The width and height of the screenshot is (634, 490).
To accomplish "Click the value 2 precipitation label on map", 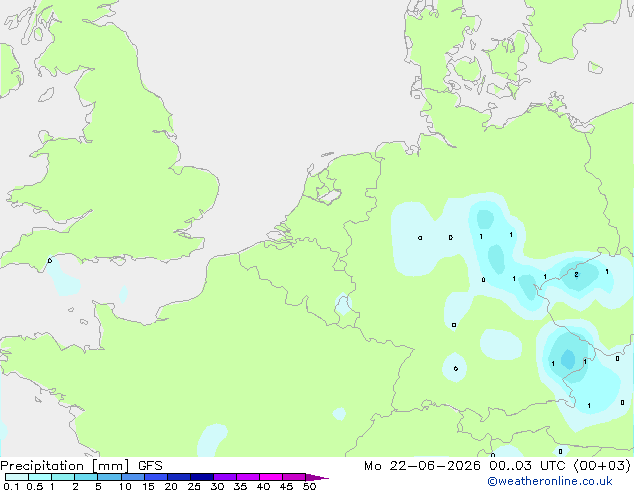I will coord(576,275).
